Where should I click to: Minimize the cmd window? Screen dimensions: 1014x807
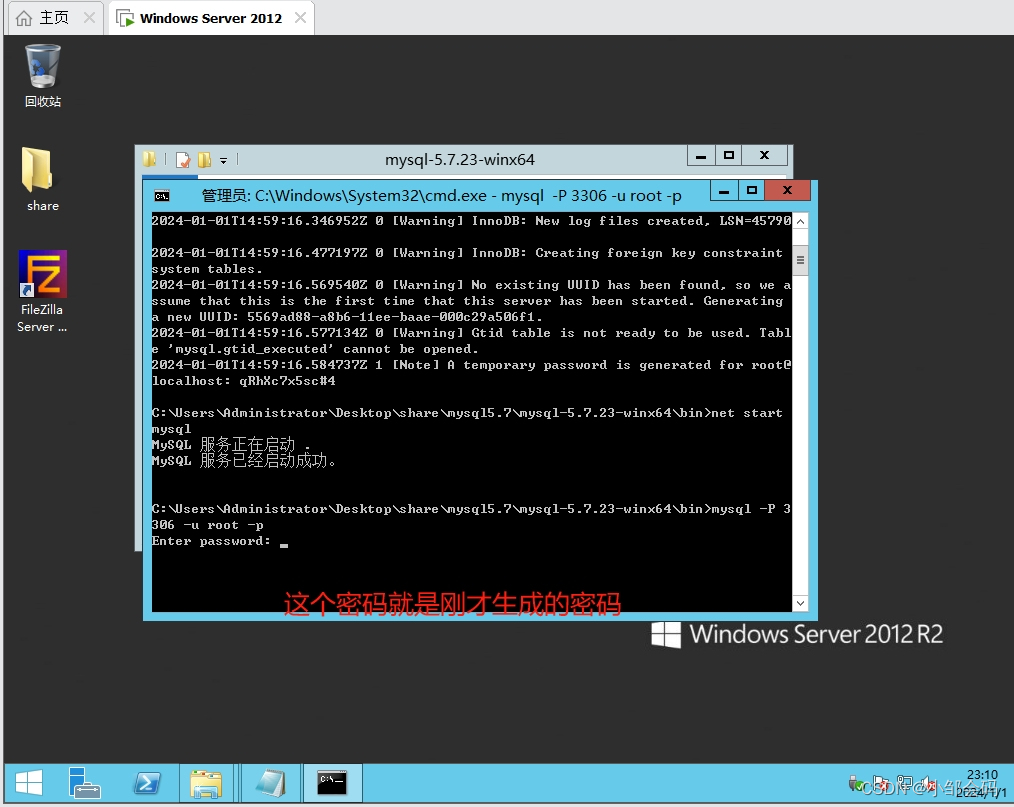[x=724, y=191]
